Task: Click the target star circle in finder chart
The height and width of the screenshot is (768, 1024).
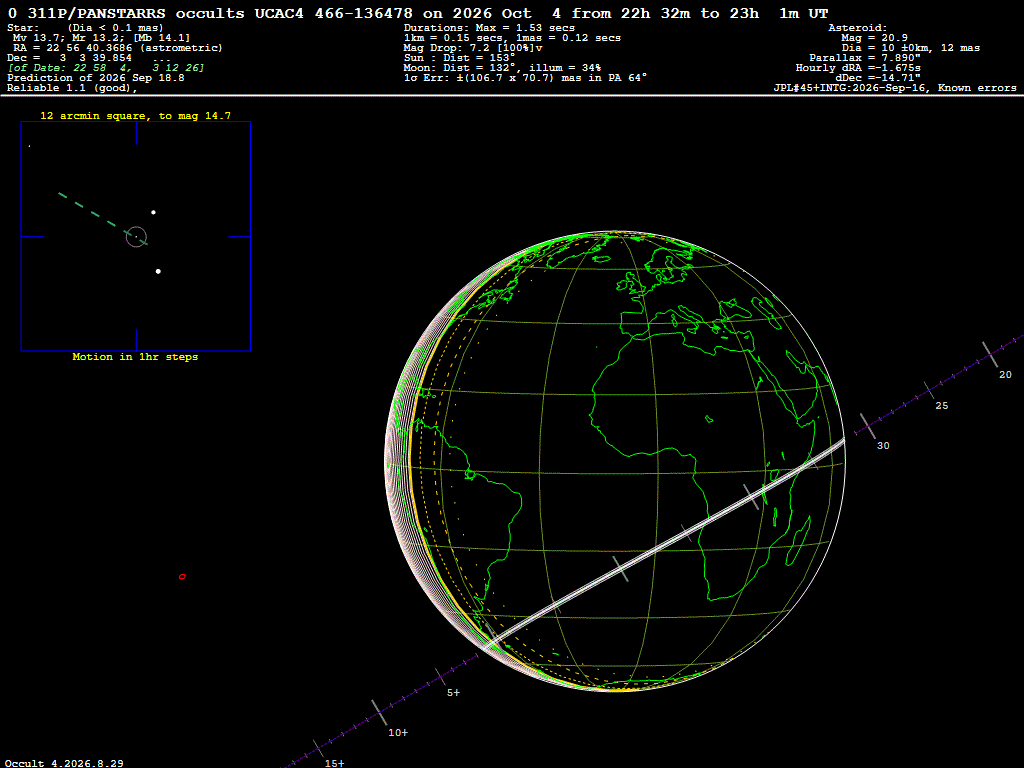Action: pyautogui.click(x=136, y=236)
